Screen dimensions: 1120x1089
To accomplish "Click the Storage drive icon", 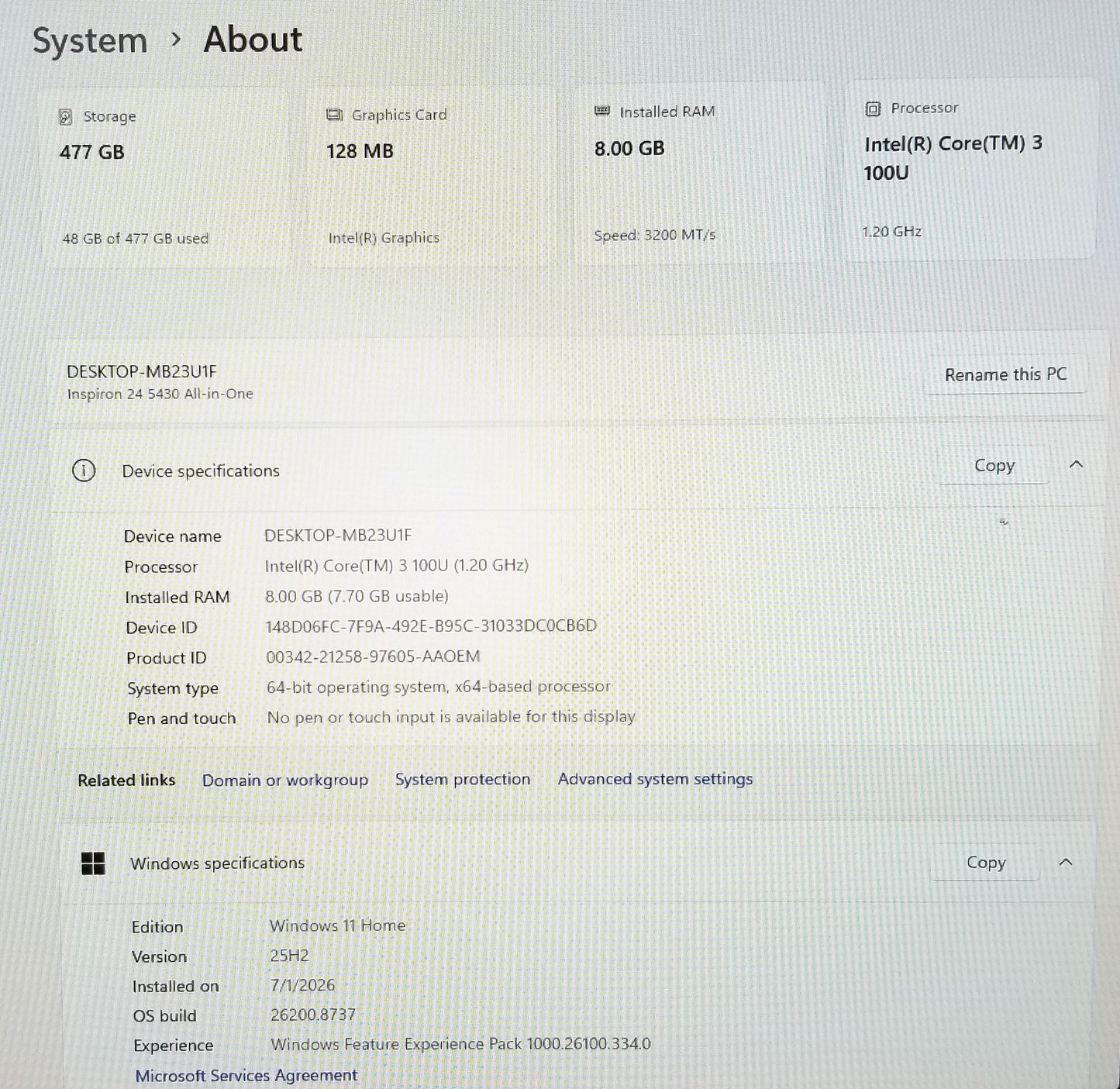I will tap(66, 117).
